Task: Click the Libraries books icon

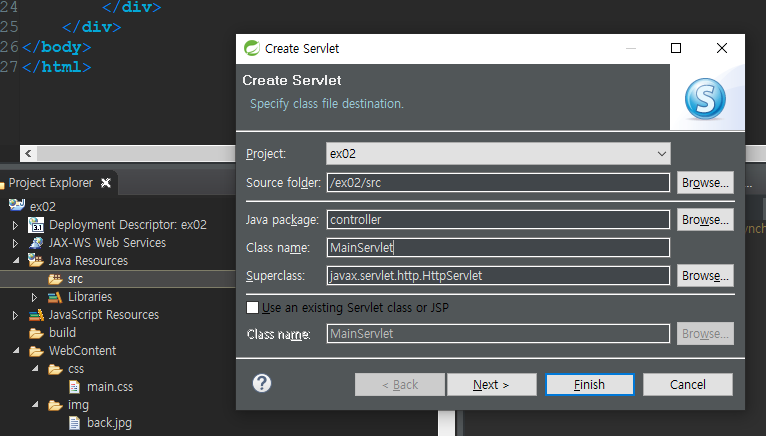Action: point(55,297)
